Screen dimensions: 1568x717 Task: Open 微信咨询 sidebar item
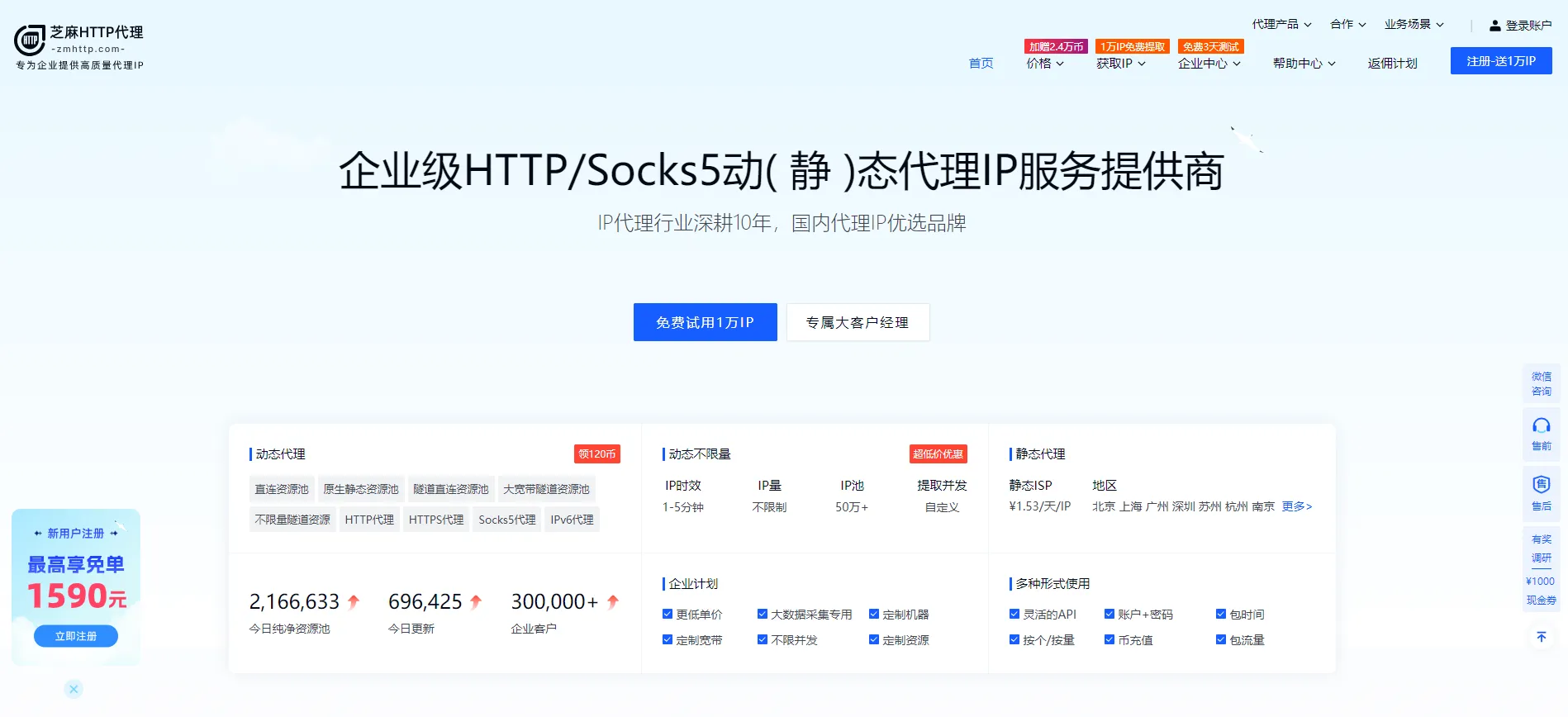coord(1542,383)
